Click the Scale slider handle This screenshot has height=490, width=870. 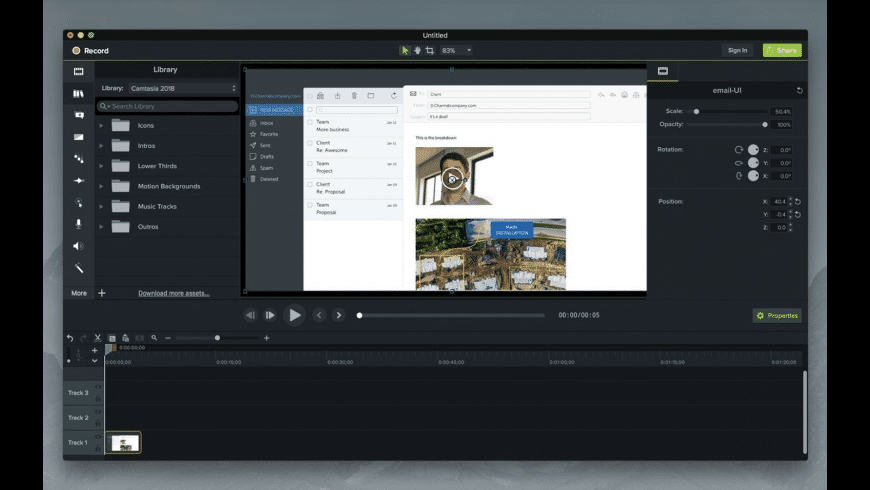696,112
